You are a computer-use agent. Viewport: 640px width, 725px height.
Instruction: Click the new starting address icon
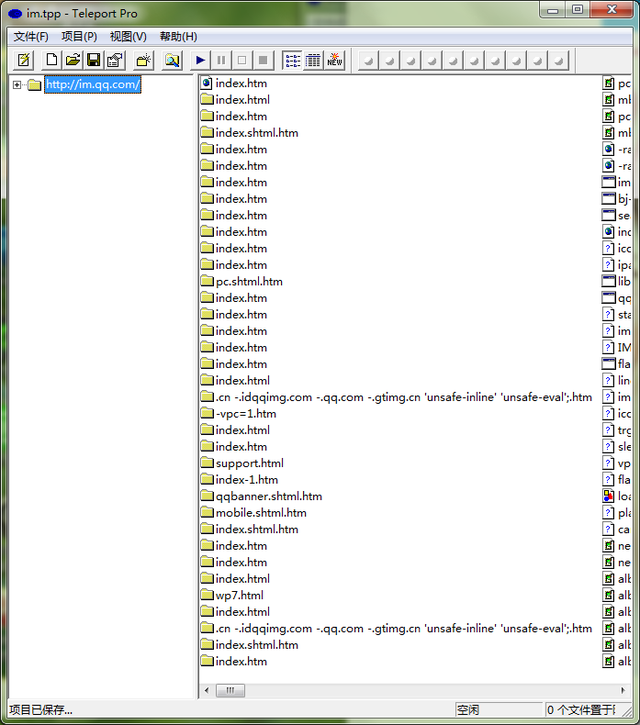point(143,60)
